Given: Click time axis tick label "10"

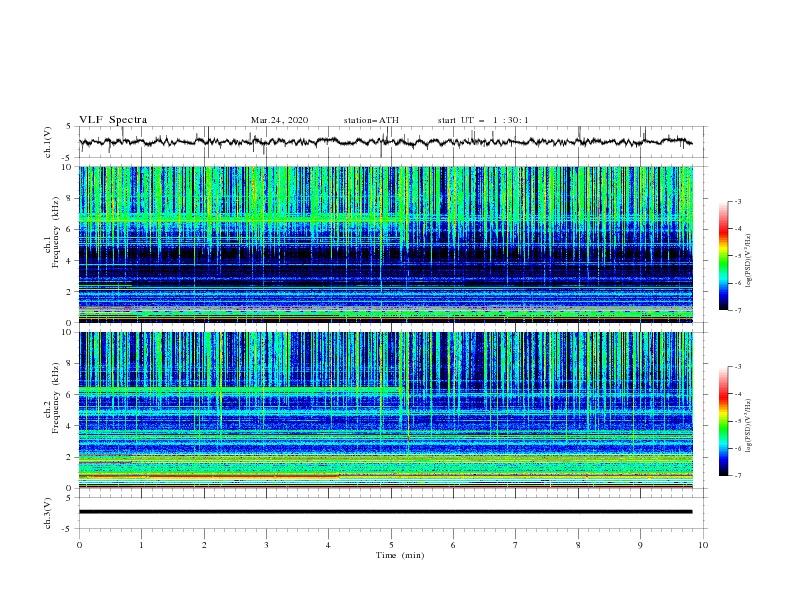Looking at the screenshot, I should tap(703, 545).
